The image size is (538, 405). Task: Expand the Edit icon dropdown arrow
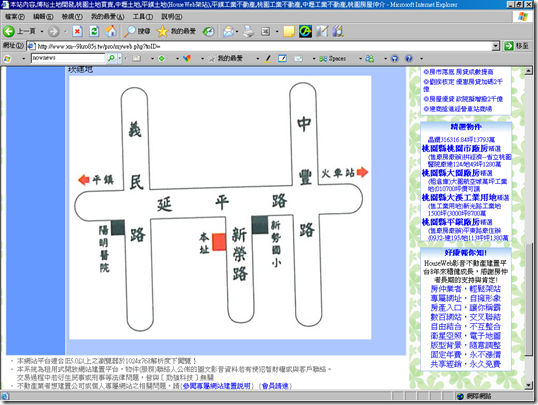pos(277,32)
